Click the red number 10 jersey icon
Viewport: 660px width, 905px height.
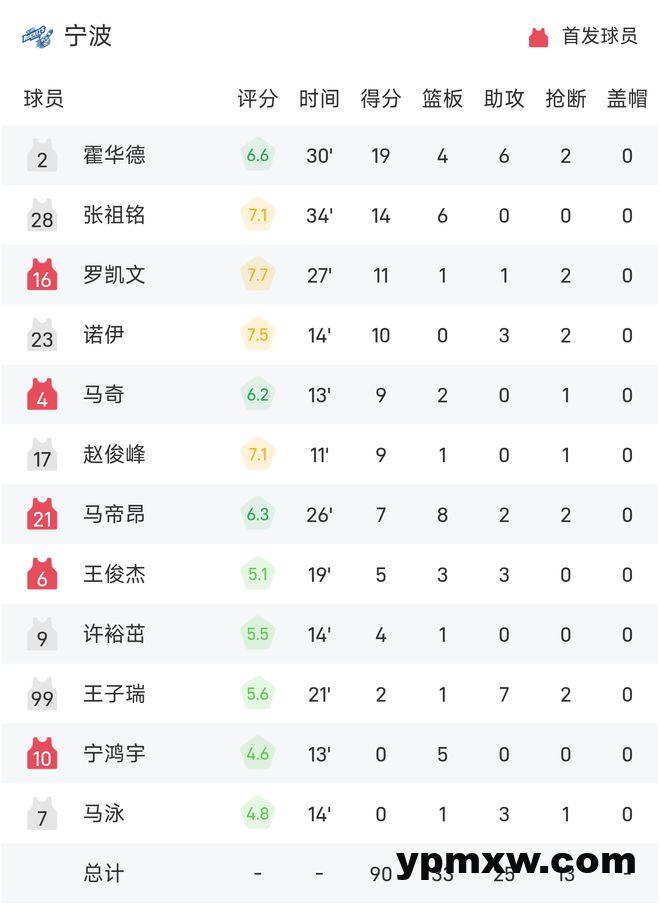click(42, 754)
